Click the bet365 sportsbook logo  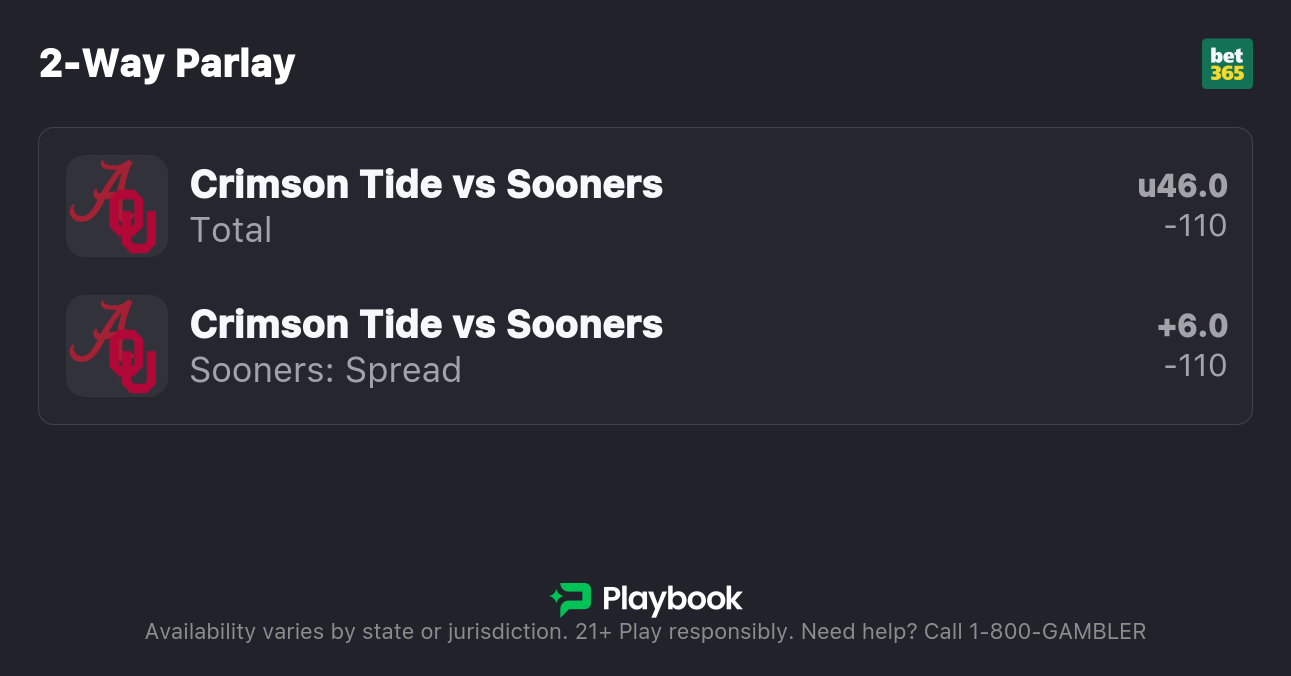[1227, 64]
